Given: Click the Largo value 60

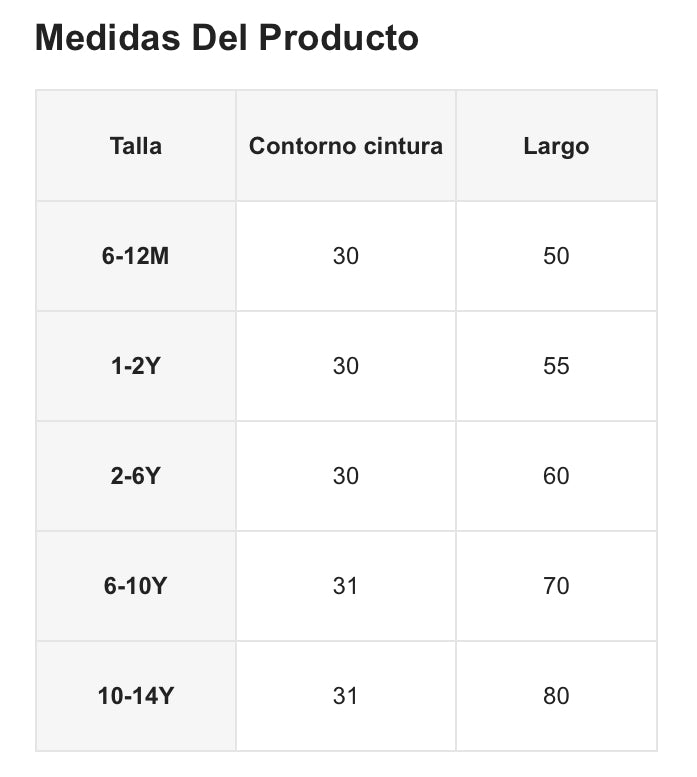Looking at the screenshot, I should (556, 476).
